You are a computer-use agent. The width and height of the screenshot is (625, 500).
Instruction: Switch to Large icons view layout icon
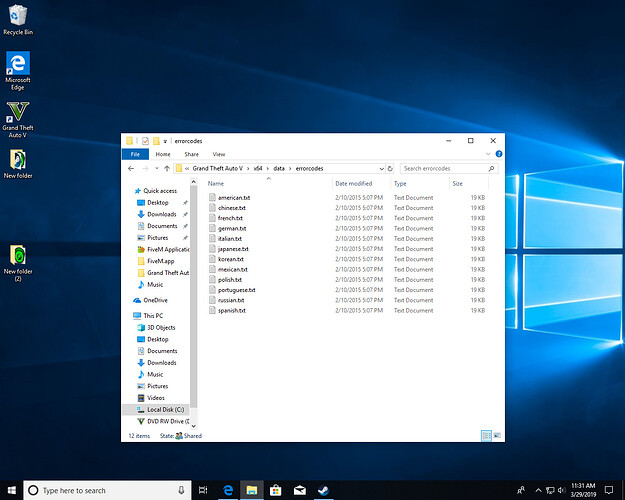click(497, 435)
